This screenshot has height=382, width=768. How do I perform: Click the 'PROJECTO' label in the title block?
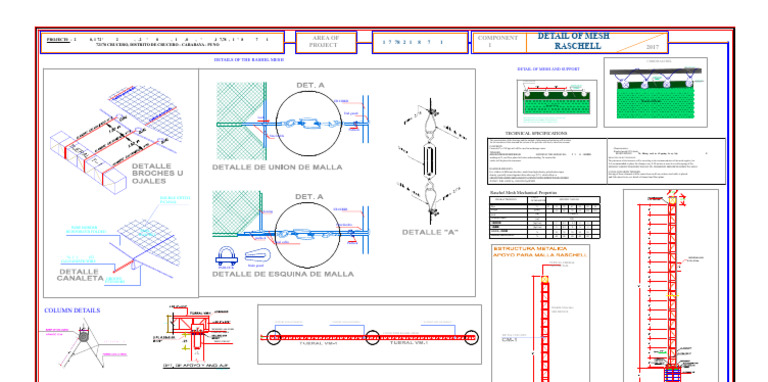pyautogui.click(x=58, y=39)
